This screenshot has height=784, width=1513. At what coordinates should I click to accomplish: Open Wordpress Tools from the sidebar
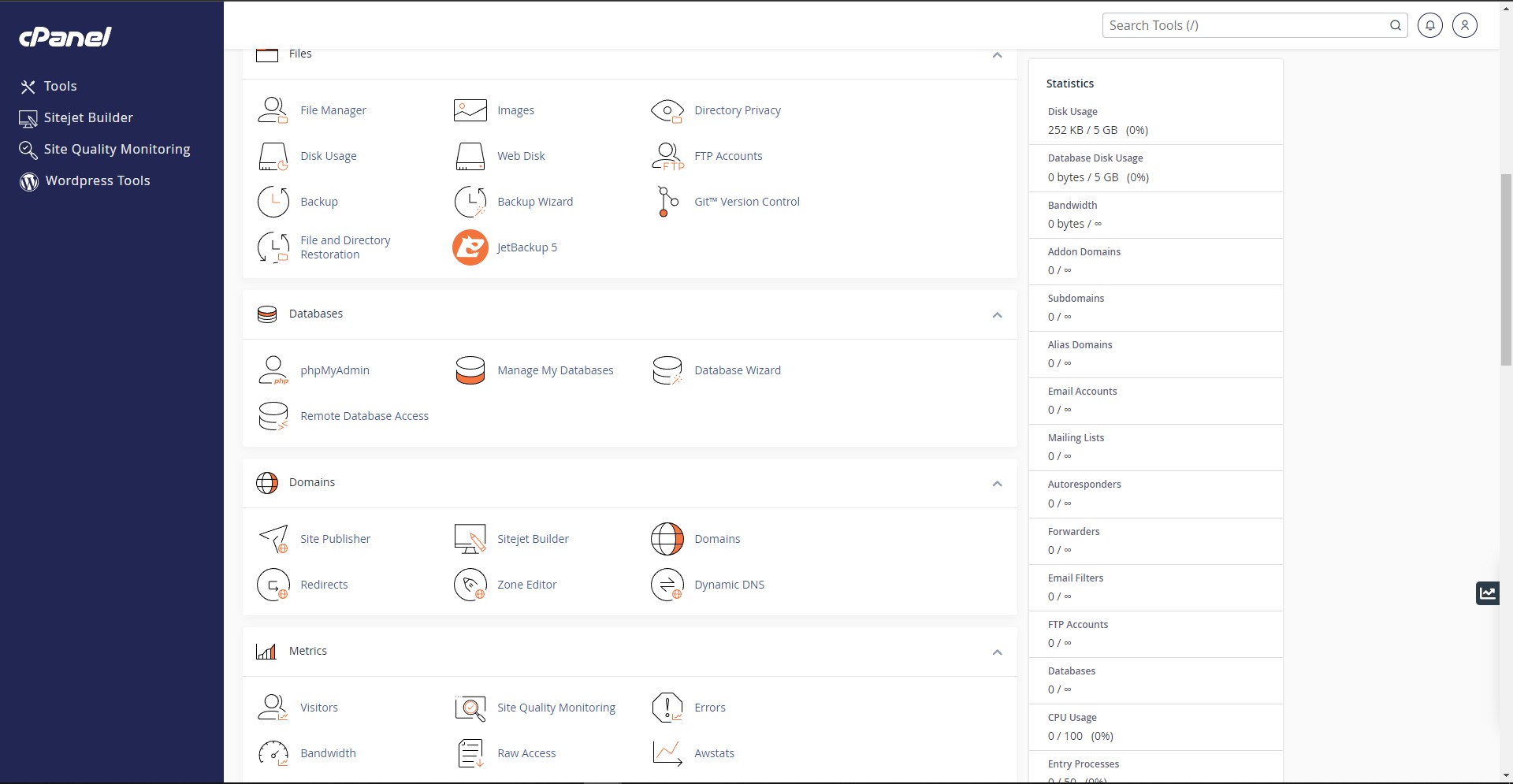96,180
